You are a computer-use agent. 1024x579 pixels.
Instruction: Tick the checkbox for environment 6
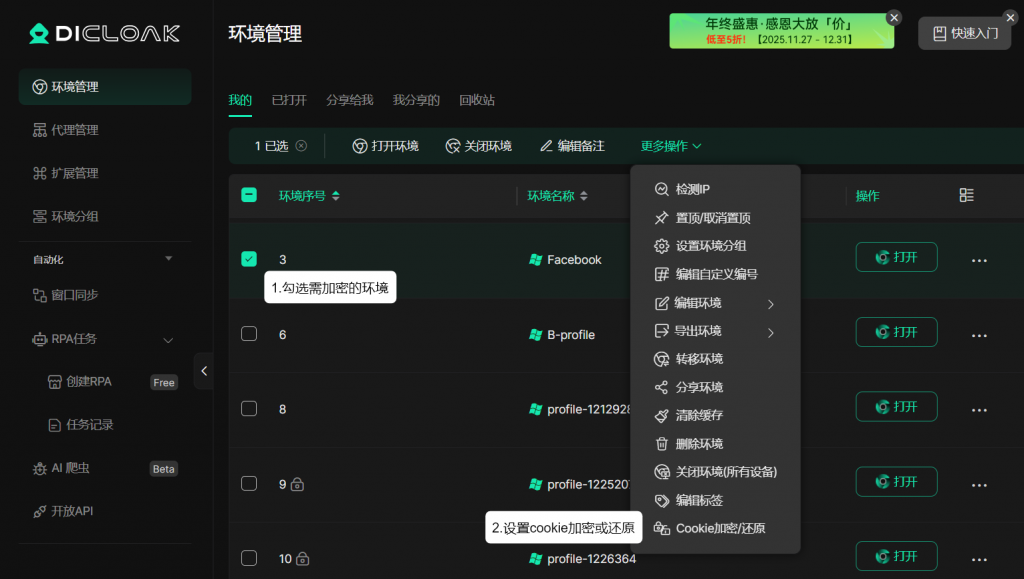(249, 334)
